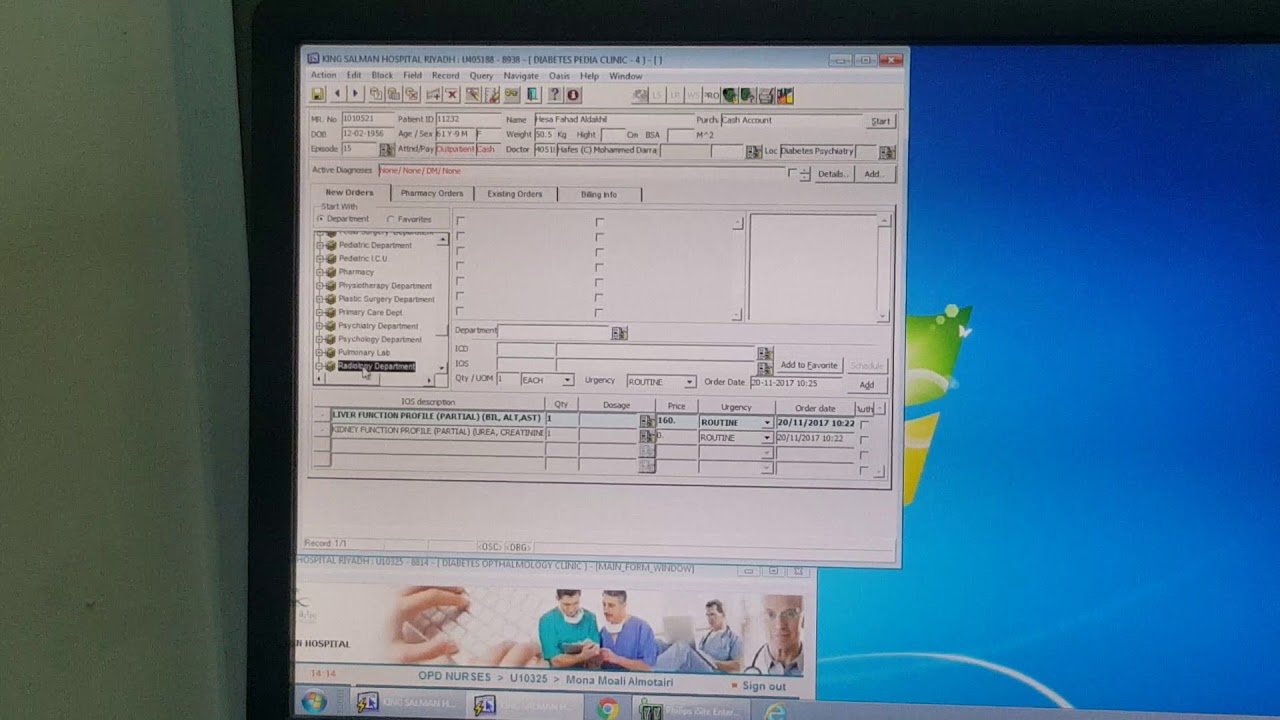Open Department field lookup icon
Viewport: 1280px width, 720px height.
point(618,333)
